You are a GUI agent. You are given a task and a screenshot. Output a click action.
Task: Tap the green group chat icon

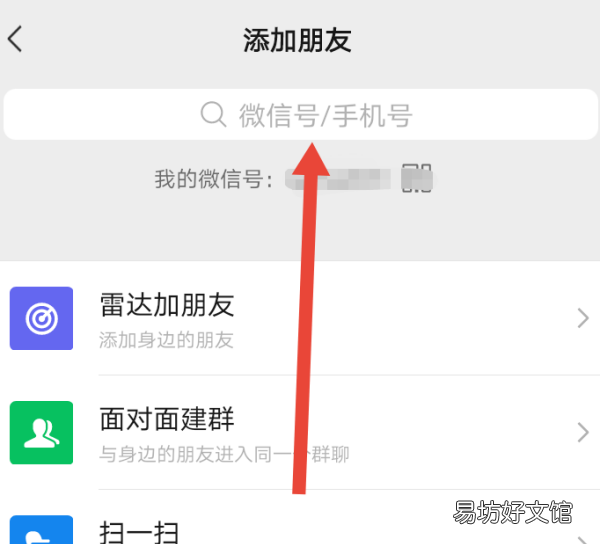pyautogui.click(x=41, y=433)
